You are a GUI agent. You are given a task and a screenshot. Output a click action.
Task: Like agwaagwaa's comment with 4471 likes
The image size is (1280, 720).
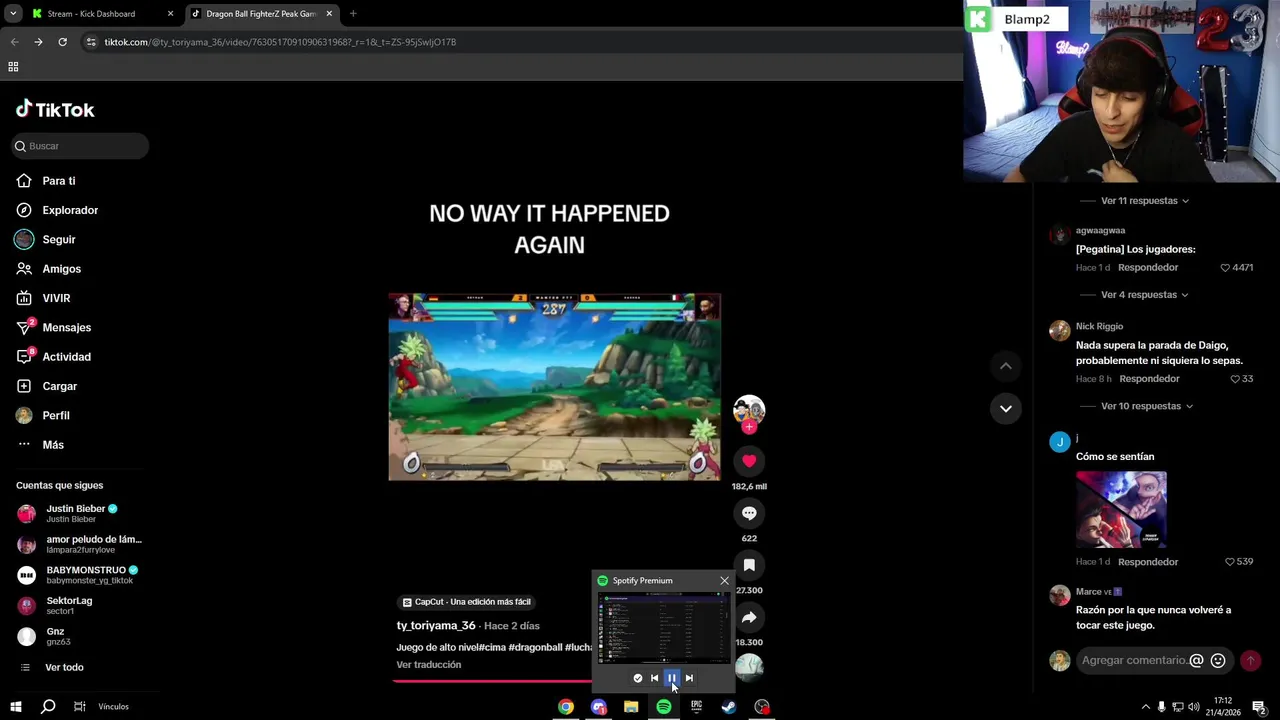point(1225,268)
